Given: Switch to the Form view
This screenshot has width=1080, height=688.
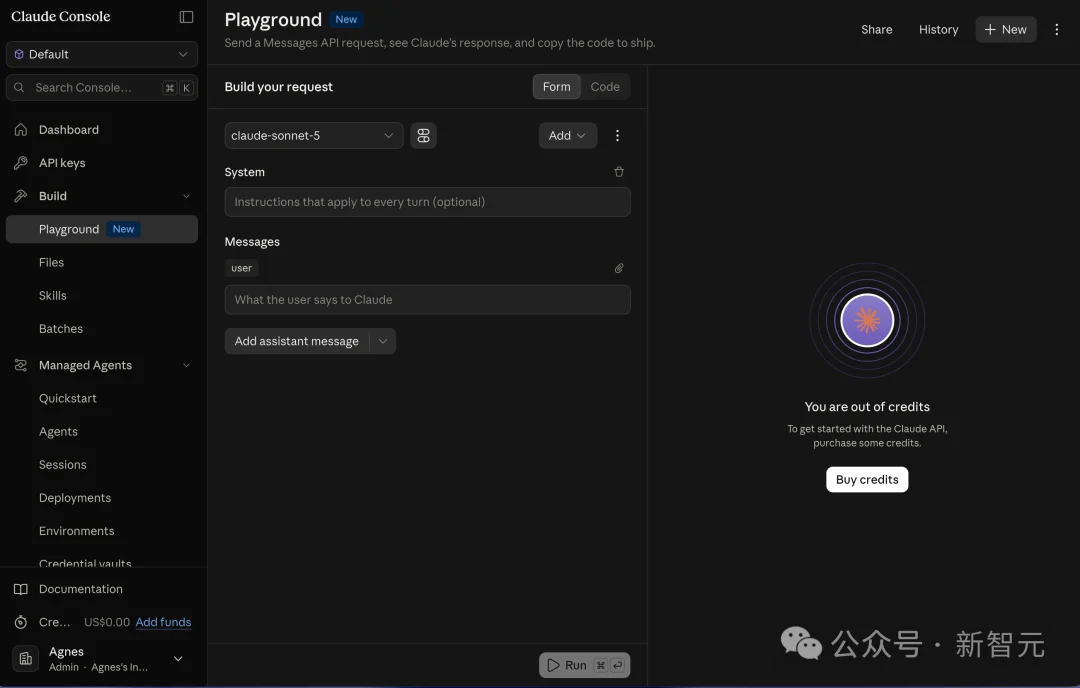Looking at the screenshot, I should pos(557,87).
